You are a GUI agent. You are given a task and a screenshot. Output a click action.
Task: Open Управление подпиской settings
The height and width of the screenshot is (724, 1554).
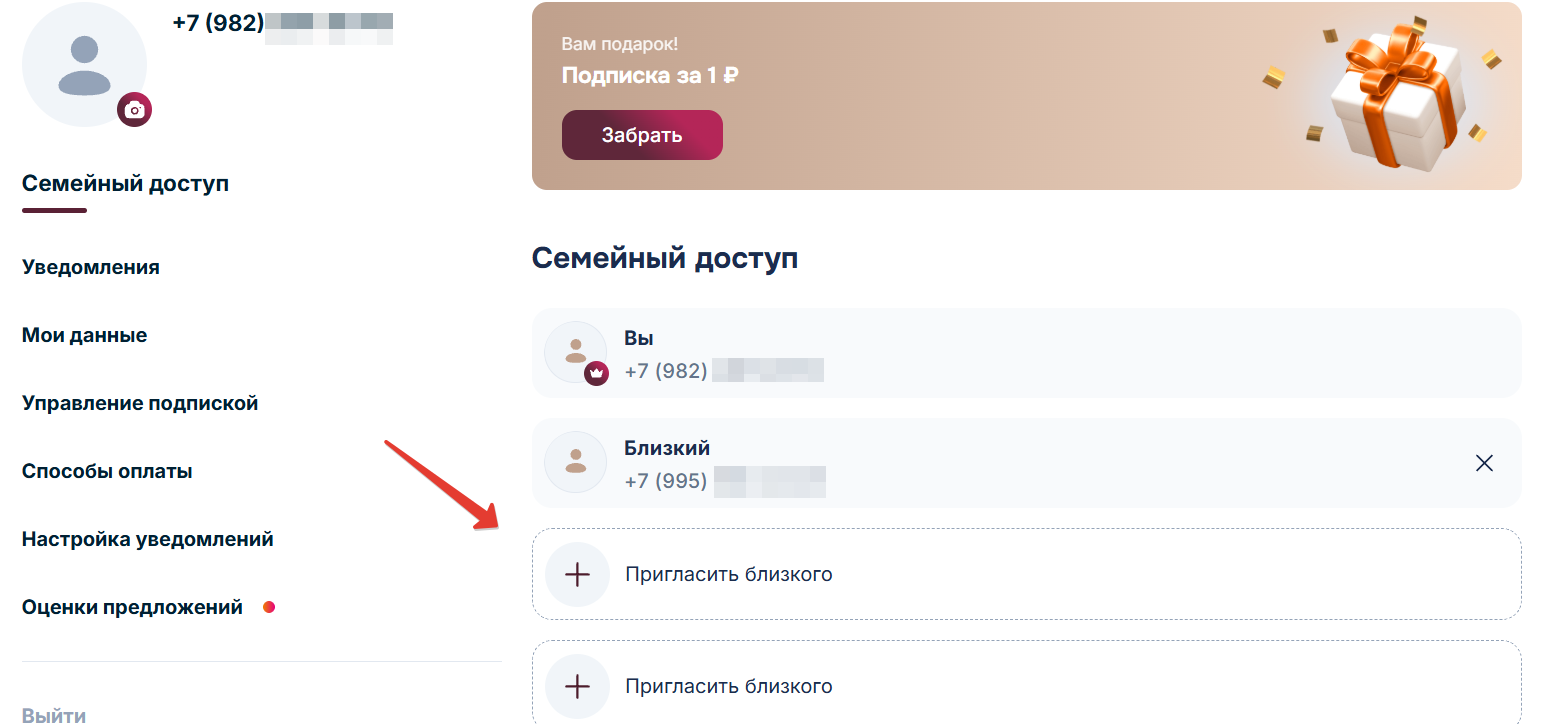point(140,403)
